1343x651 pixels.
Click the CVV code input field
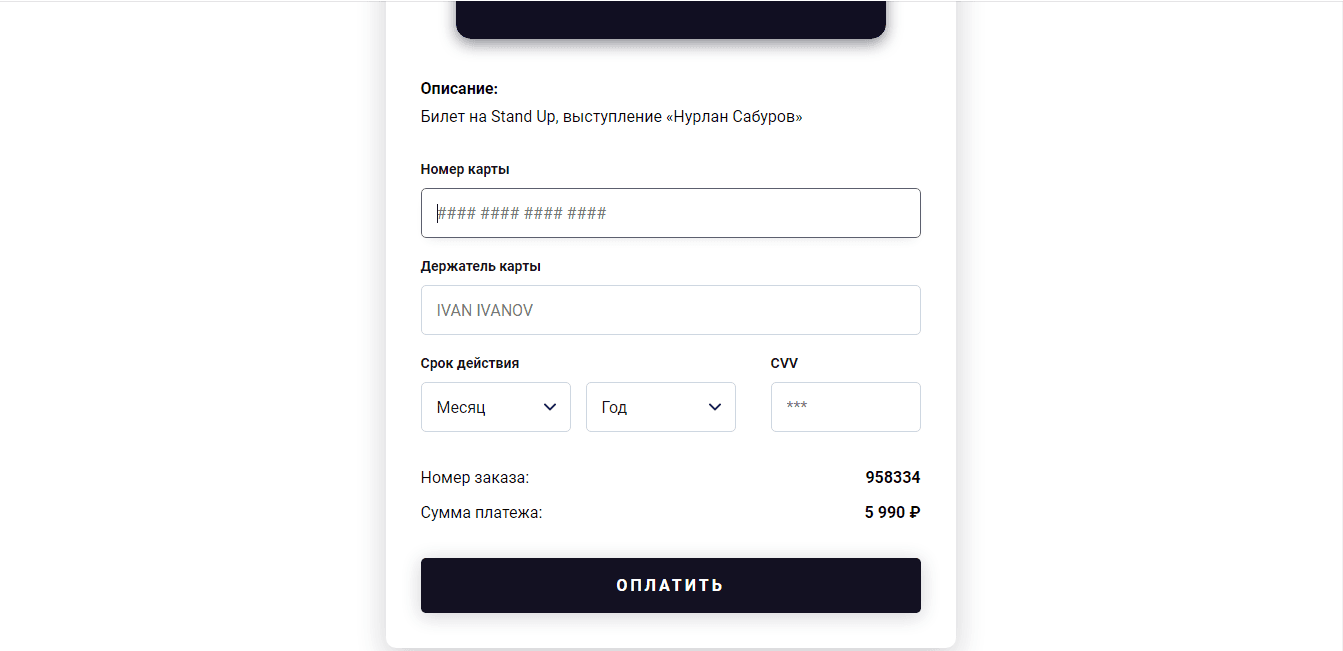tap(845, 407)
